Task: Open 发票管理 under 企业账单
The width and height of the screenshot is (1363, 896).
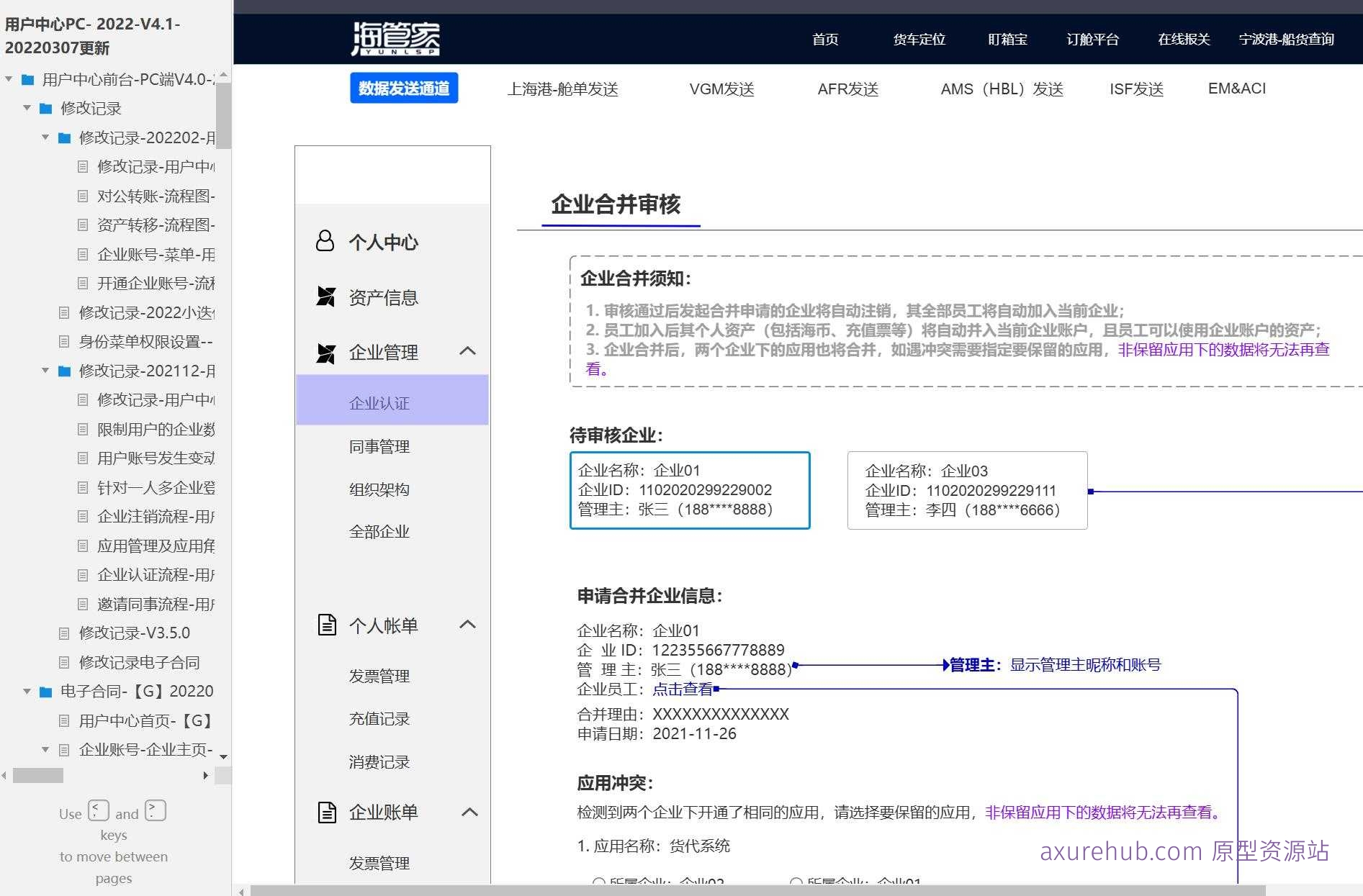Action: point(379,864)
